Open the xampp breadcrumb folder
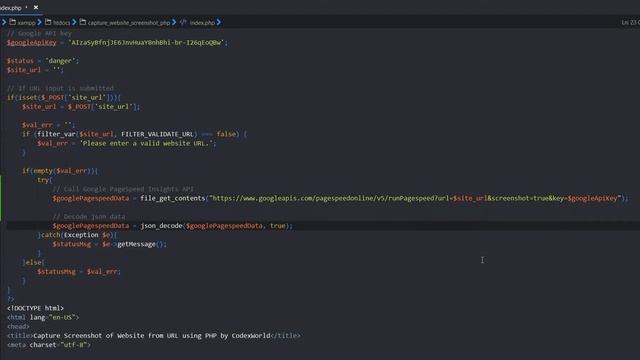Screen dimensions: 640x360 click(27, 23)
